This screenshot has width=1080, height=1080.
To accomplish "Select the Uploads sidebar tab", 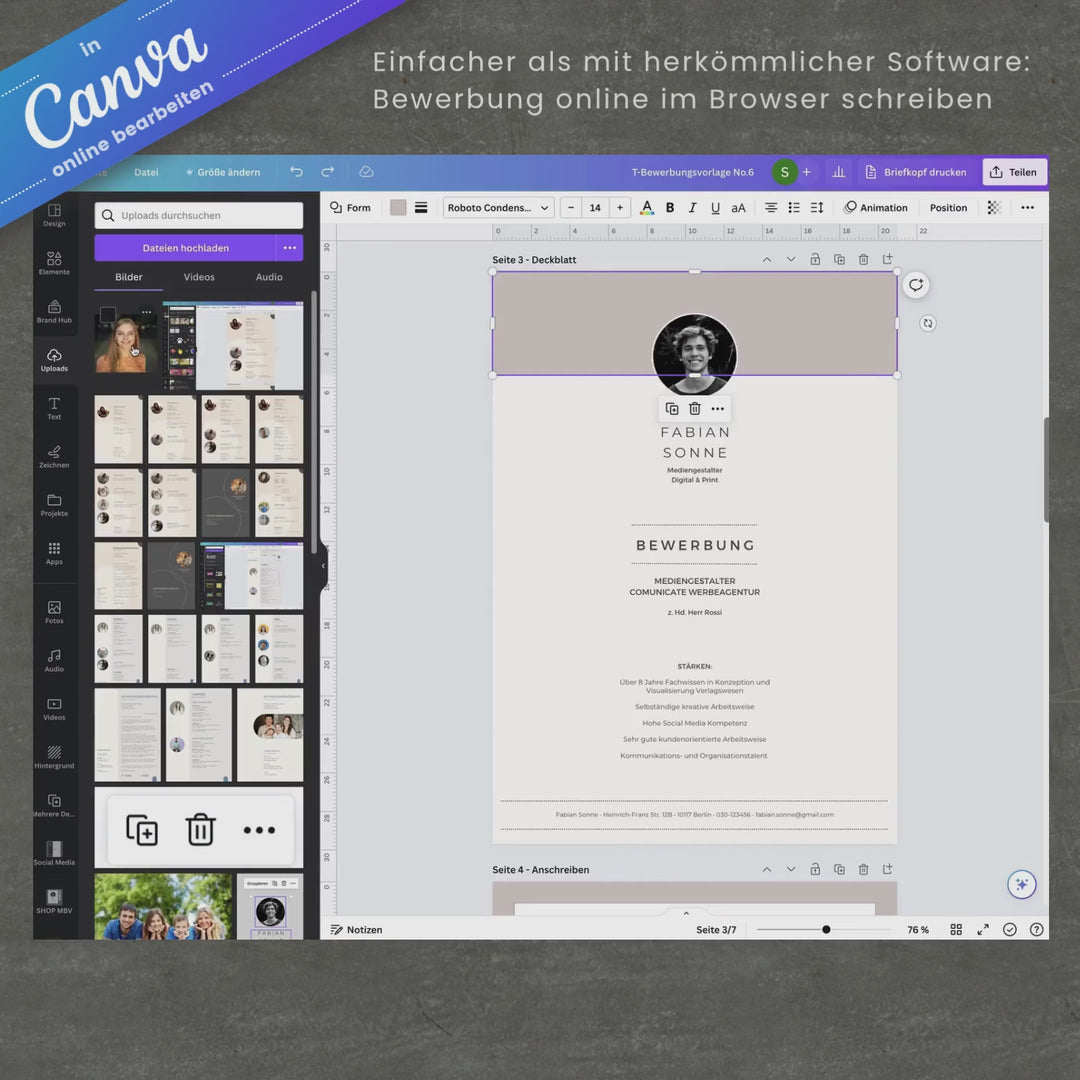I will 54,360.
